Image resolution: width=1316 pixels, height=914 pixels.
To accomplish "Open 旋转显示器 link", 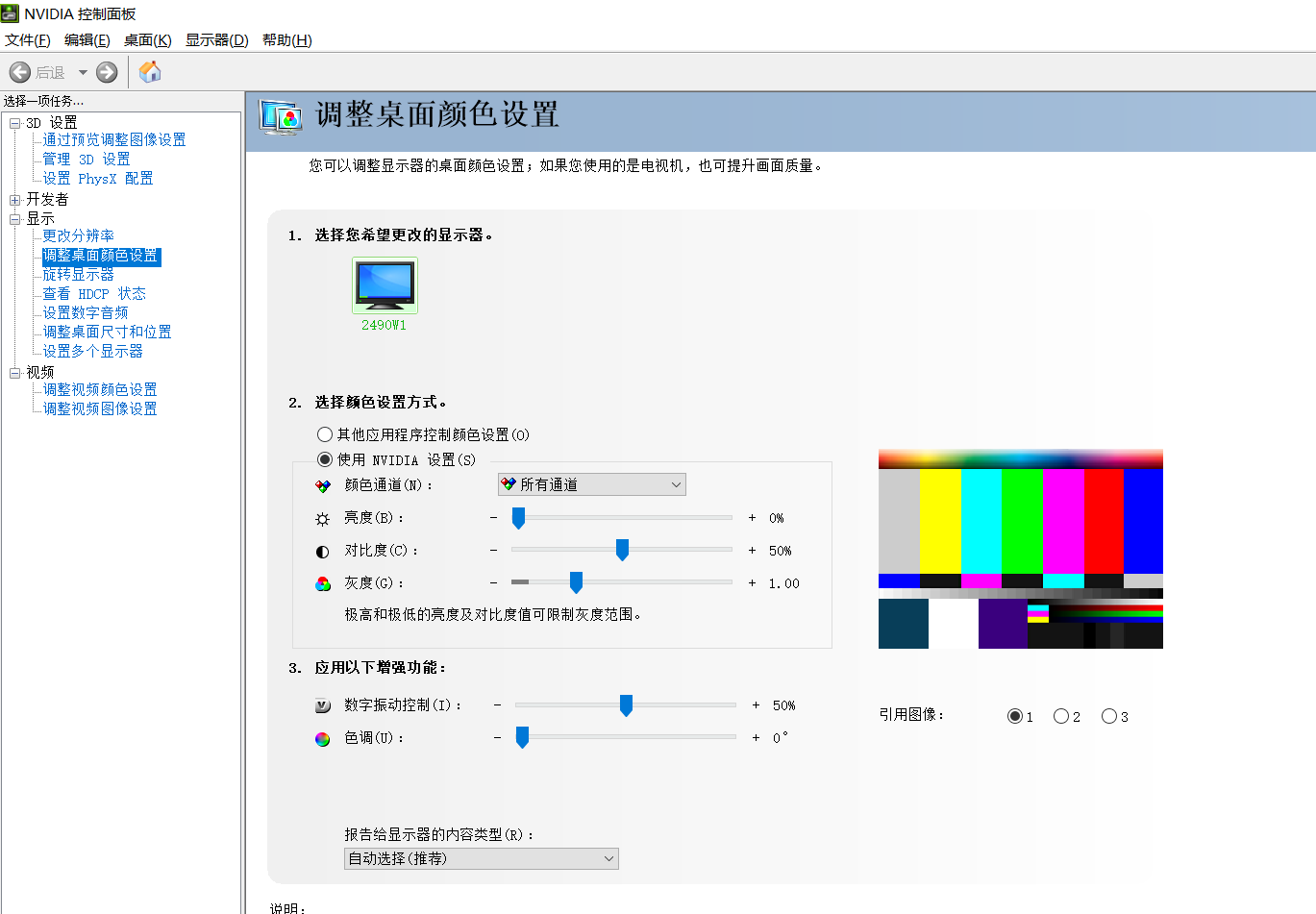I will (79, 275).
